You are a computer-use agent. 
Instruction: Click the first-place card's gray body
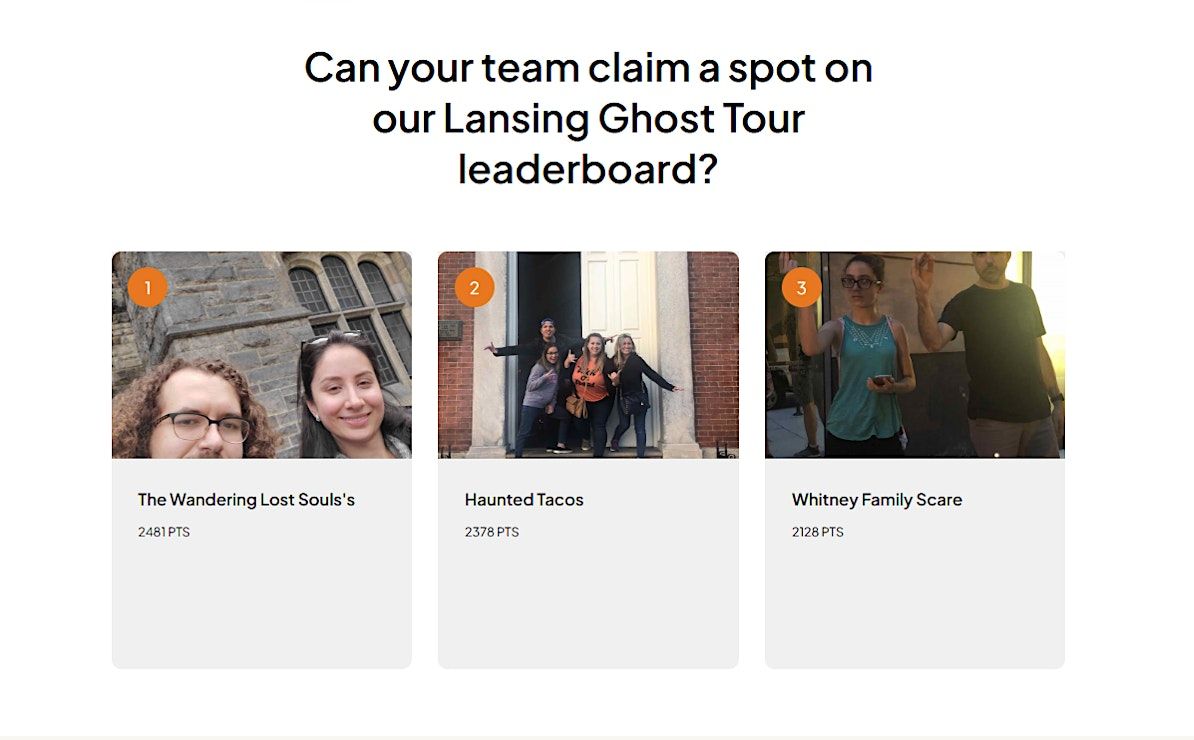coord(262,563)
